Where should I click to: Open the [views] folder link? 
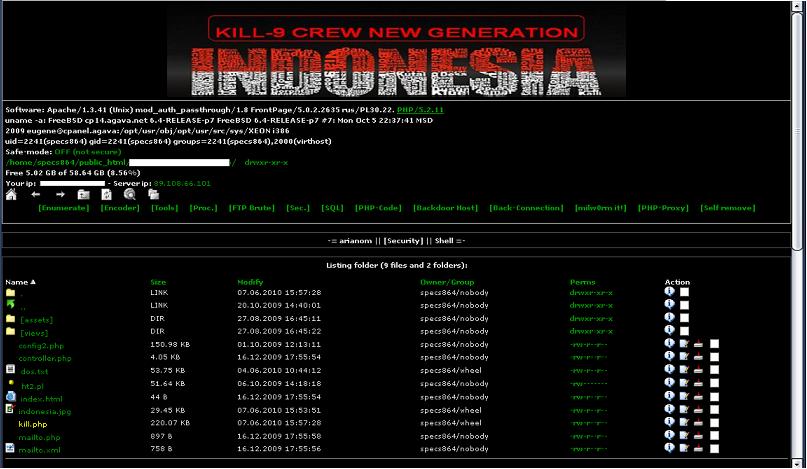[34, 333]
